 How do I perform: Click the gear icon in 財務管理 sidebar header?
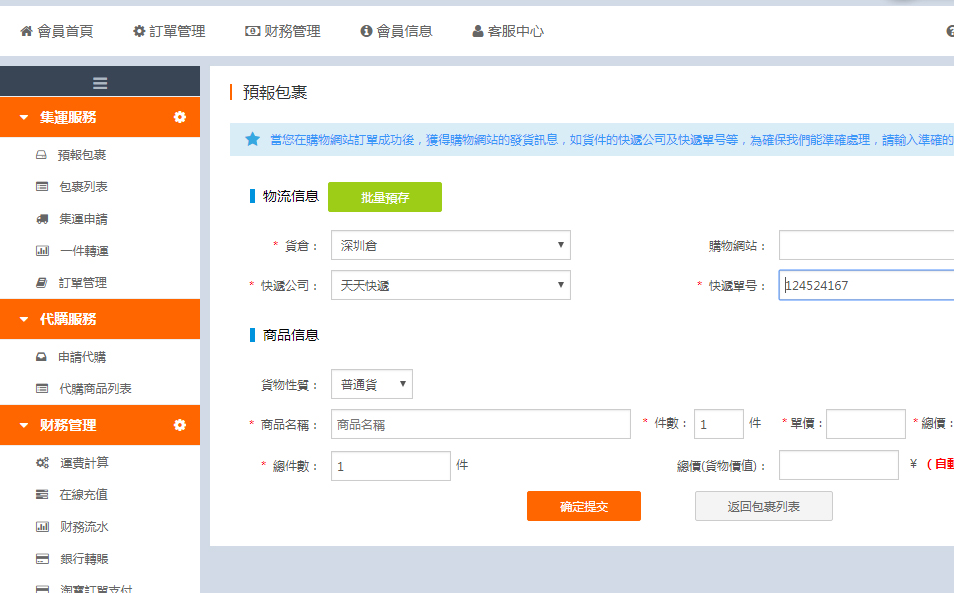point(179,425)
